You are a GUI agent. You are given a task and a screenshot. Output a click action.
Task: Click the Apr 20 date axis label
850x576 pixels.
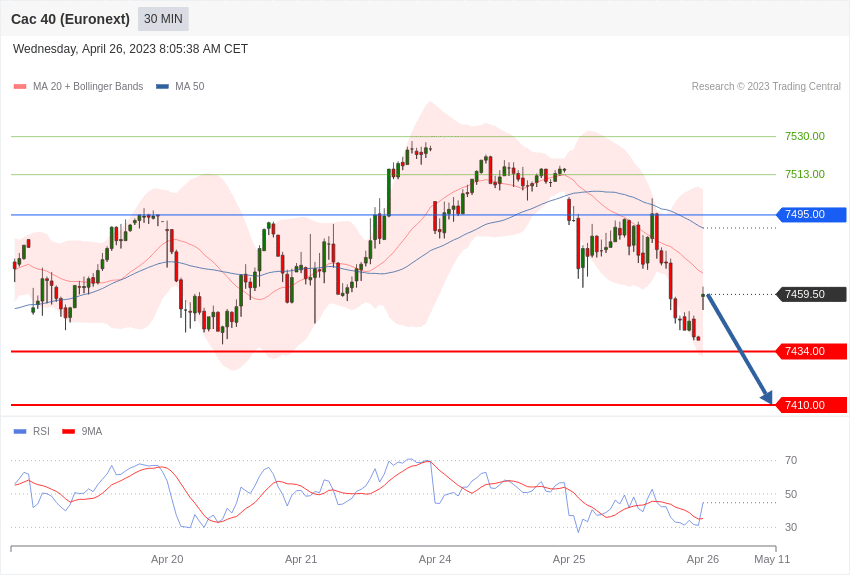tap(167, 559)
